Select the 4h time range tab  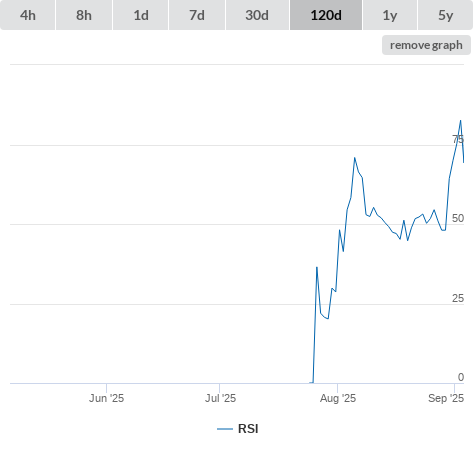pos(28,15)
